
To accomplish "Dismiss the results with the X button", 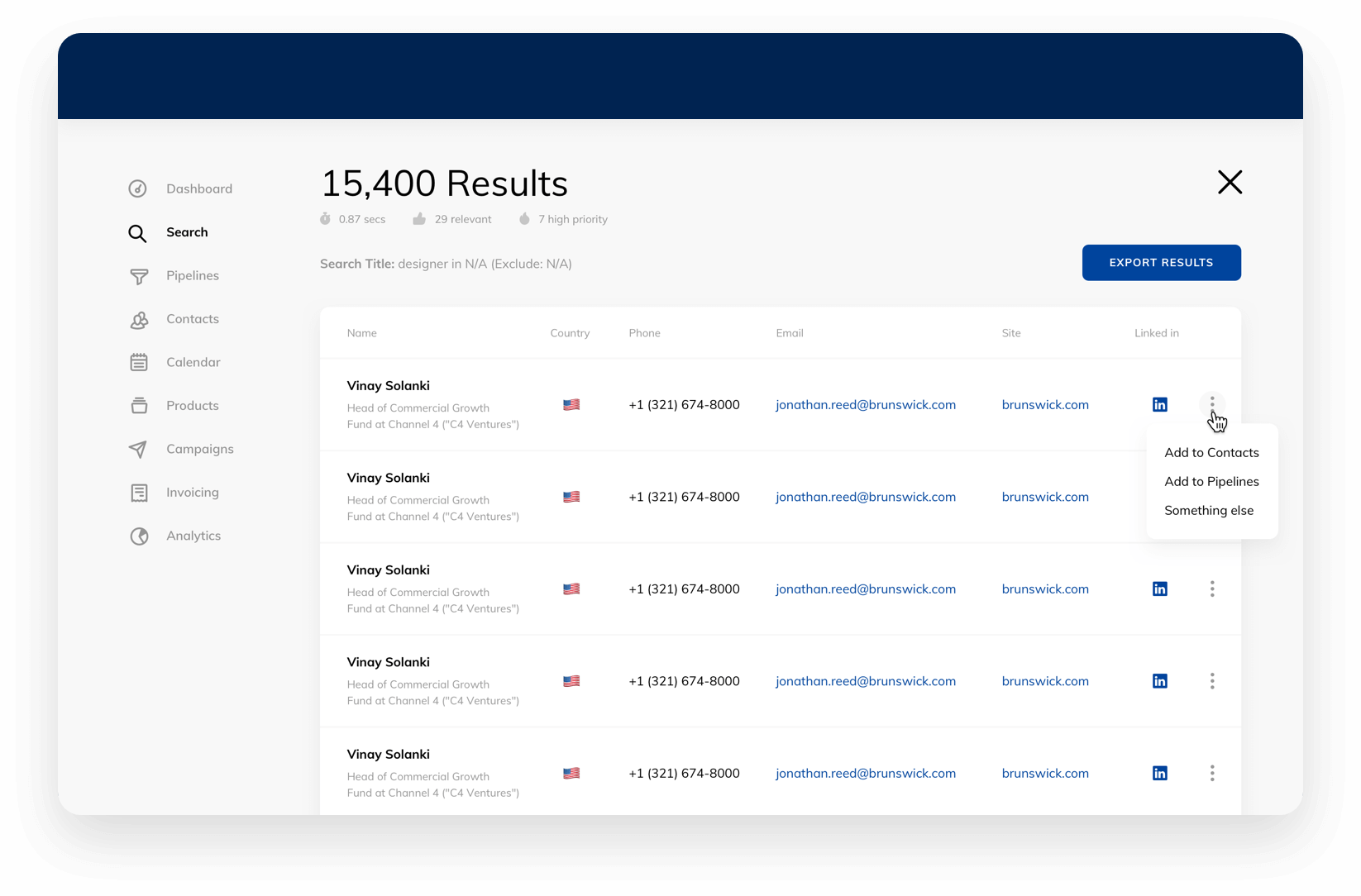I will click(1230, 182).
